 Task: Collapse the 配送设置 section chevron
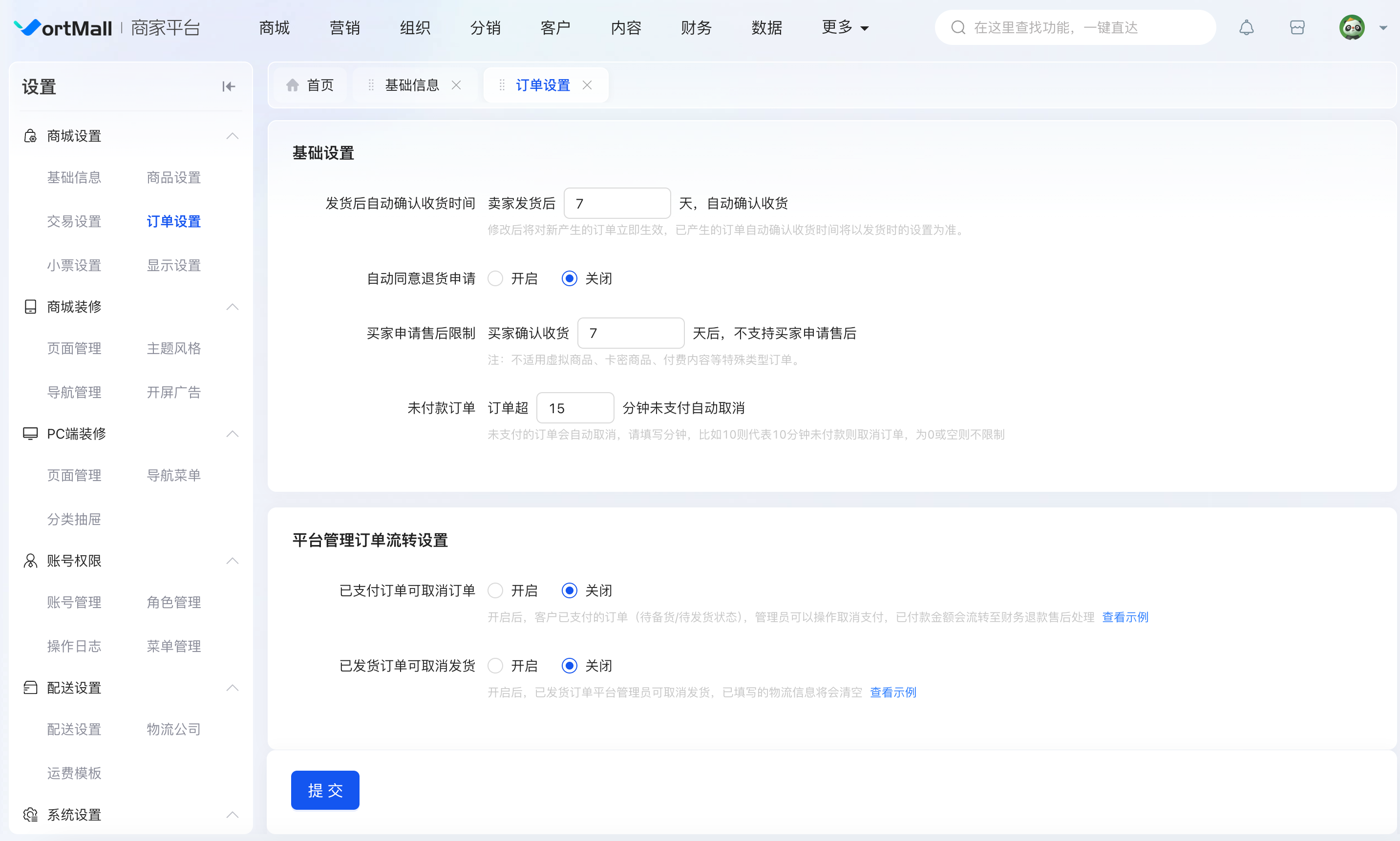coord(233,688)
